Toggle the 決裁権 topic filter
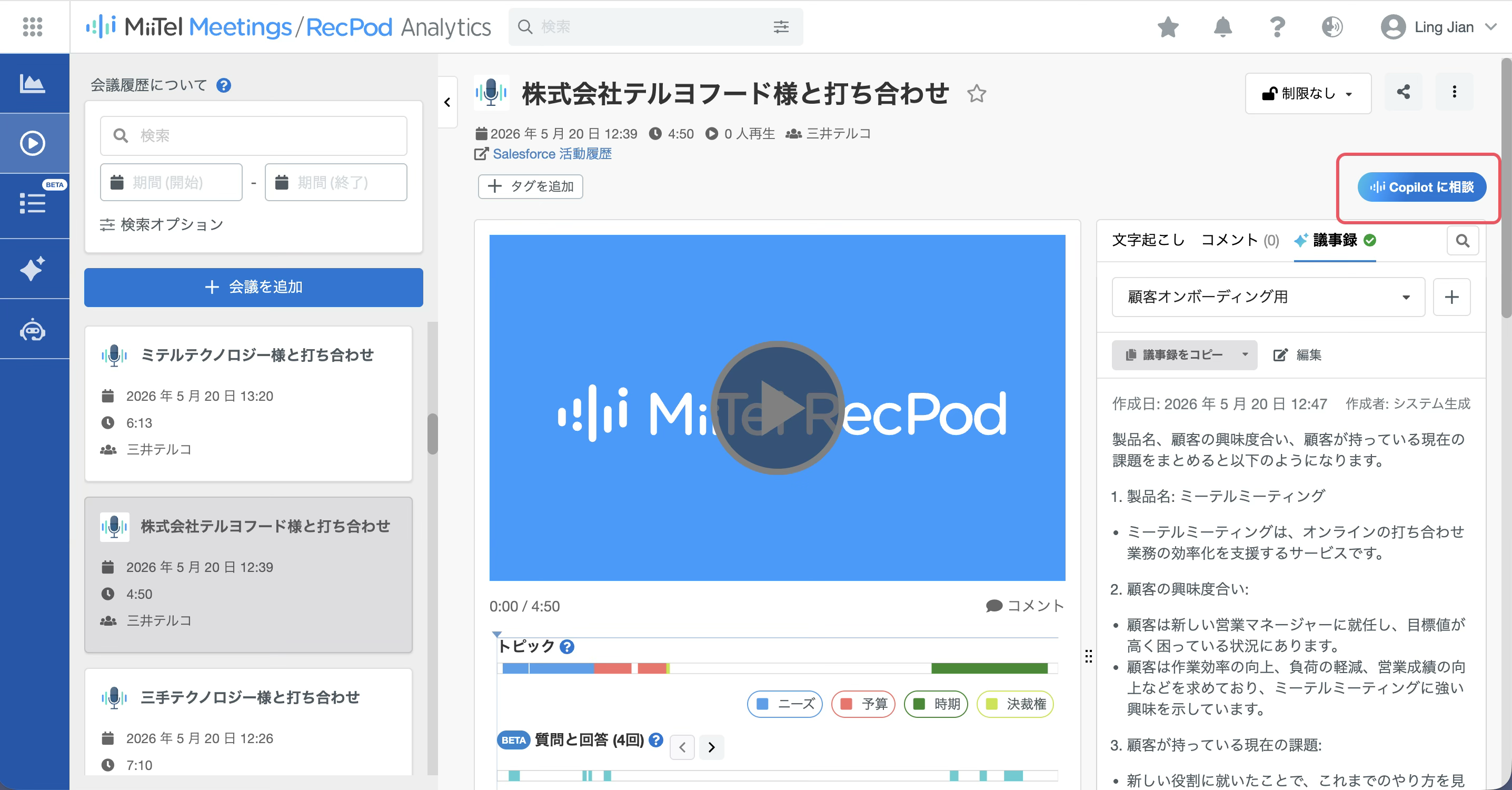 click(x=1015, y=704)
